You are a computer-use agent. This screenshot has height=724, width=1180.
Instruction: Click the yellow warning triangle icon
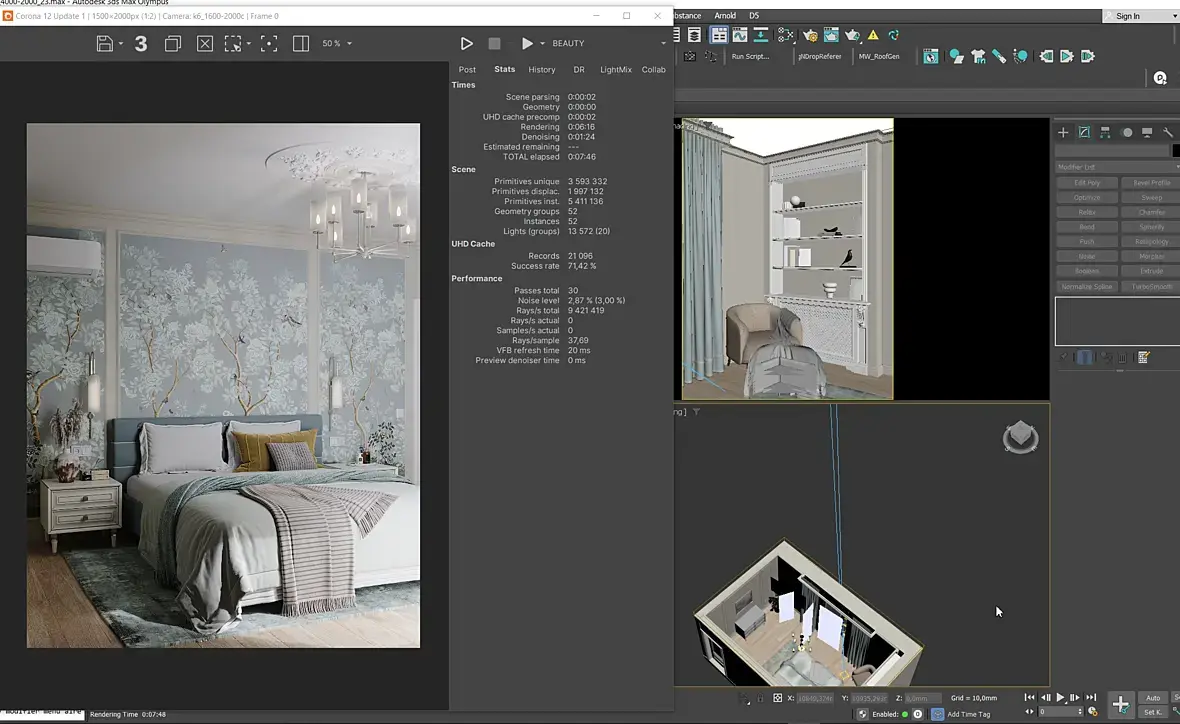pyautogui.click(x=872, y=35)
